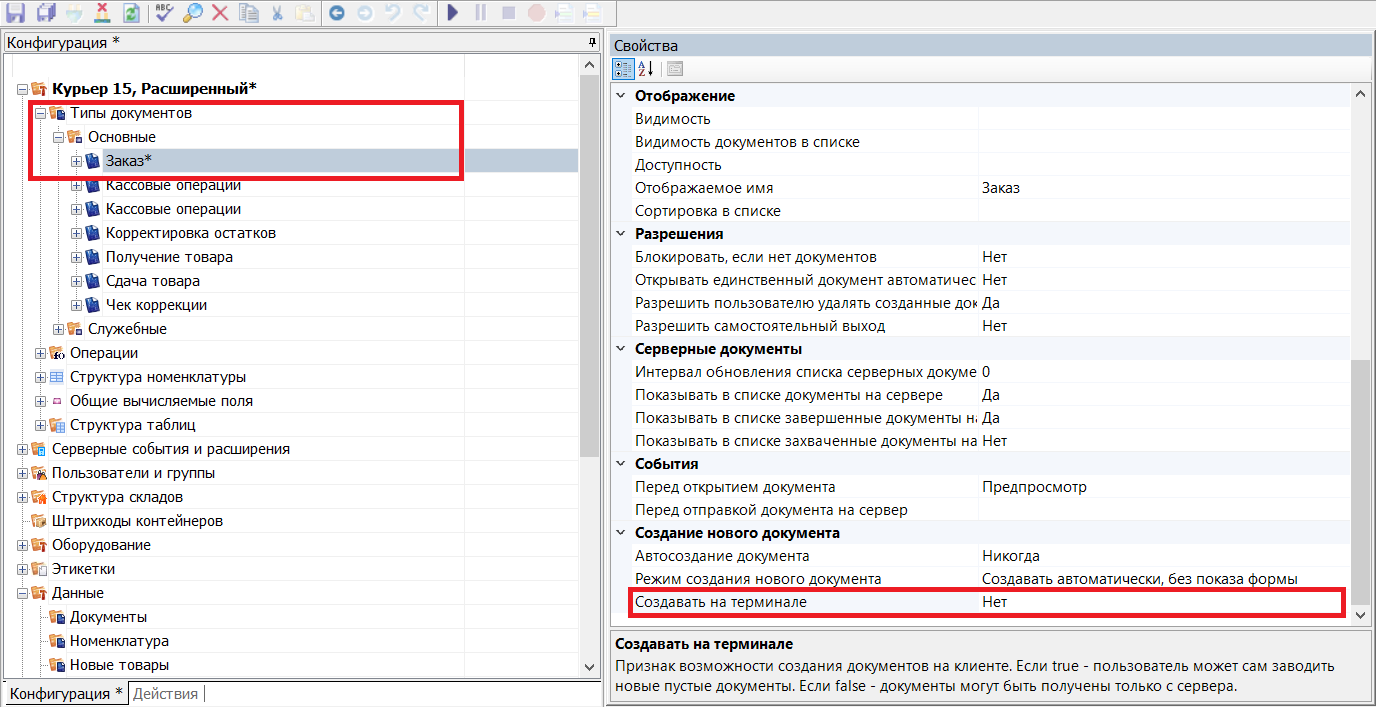The height and width of the screenshot is (707, 1376).
Task: Collapse the Разрешения property category
Action: [x=621, y=234]
